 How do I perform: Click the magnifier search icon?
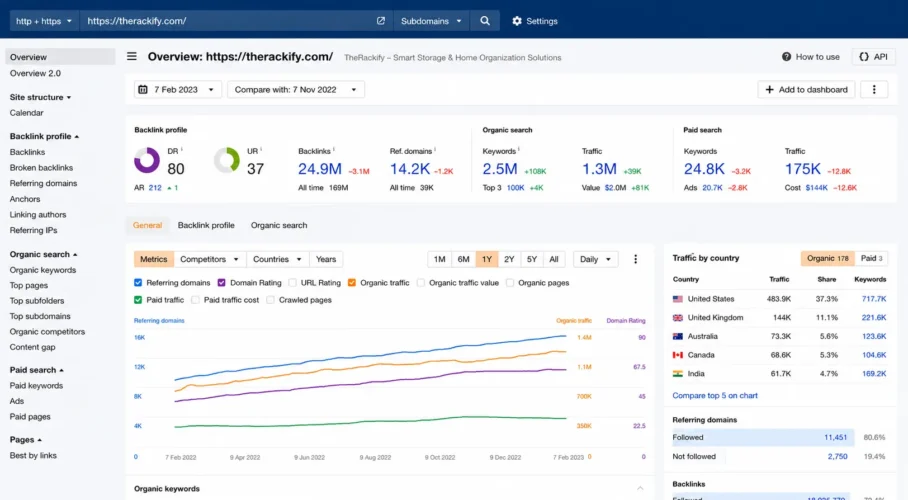tap(485, 21)
